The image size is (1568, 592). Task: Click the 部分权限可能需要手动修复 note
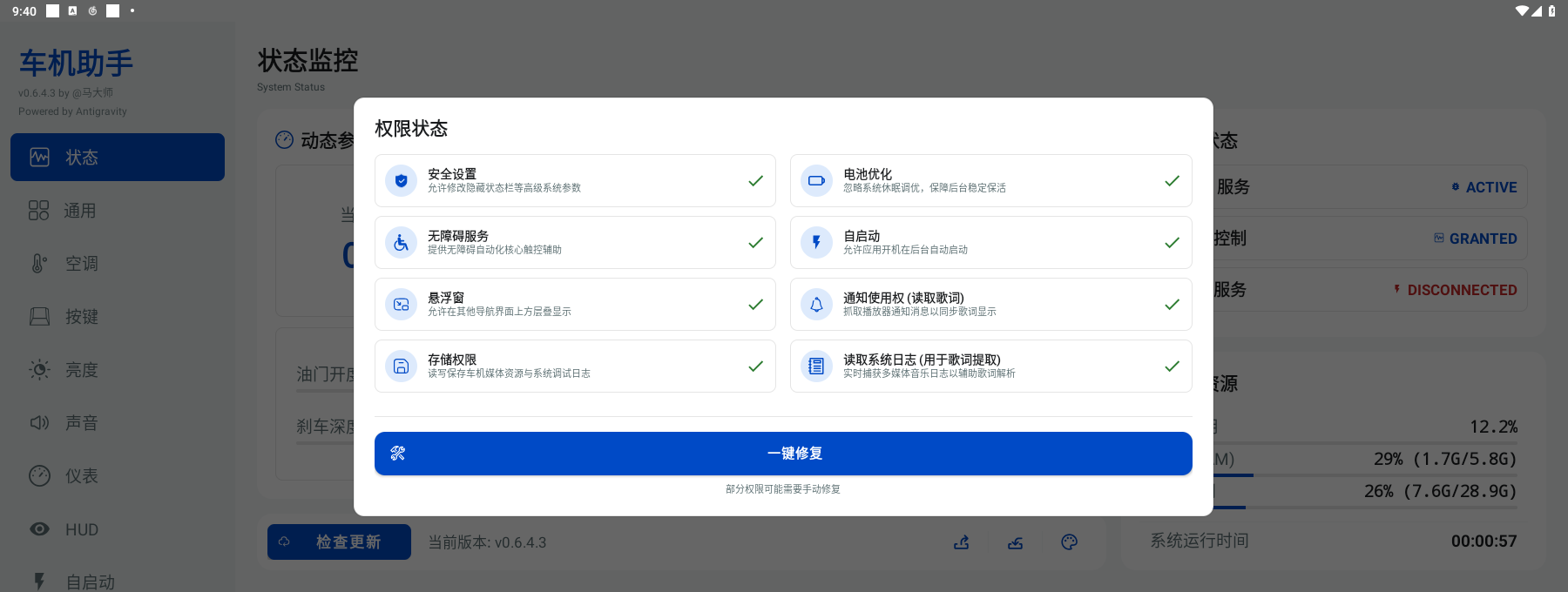point(783,489)
